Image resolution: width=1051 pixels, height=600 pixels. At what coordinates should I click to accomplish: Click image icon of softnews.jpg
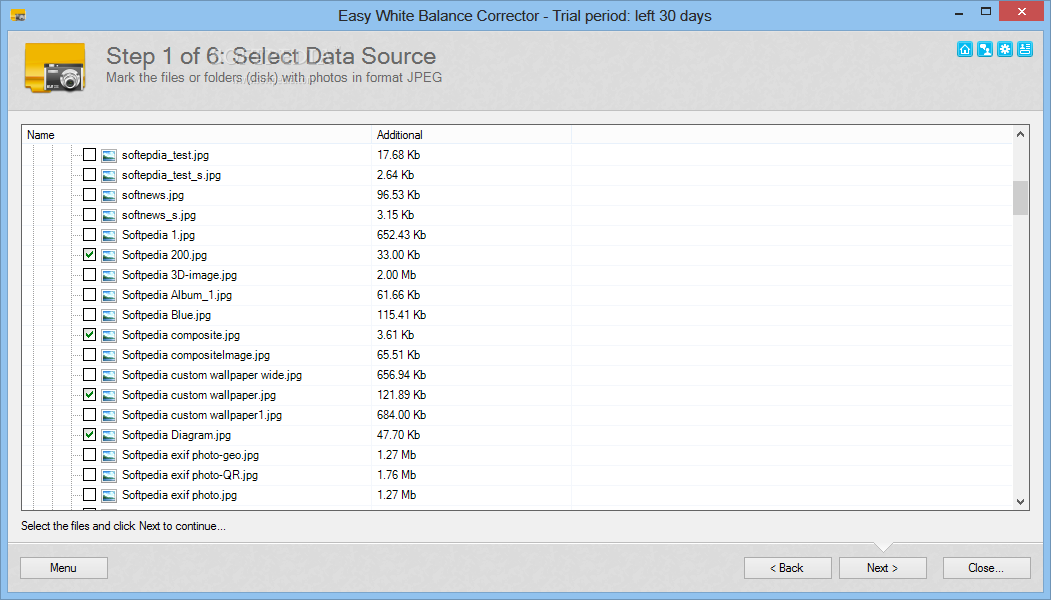(109, 196)
